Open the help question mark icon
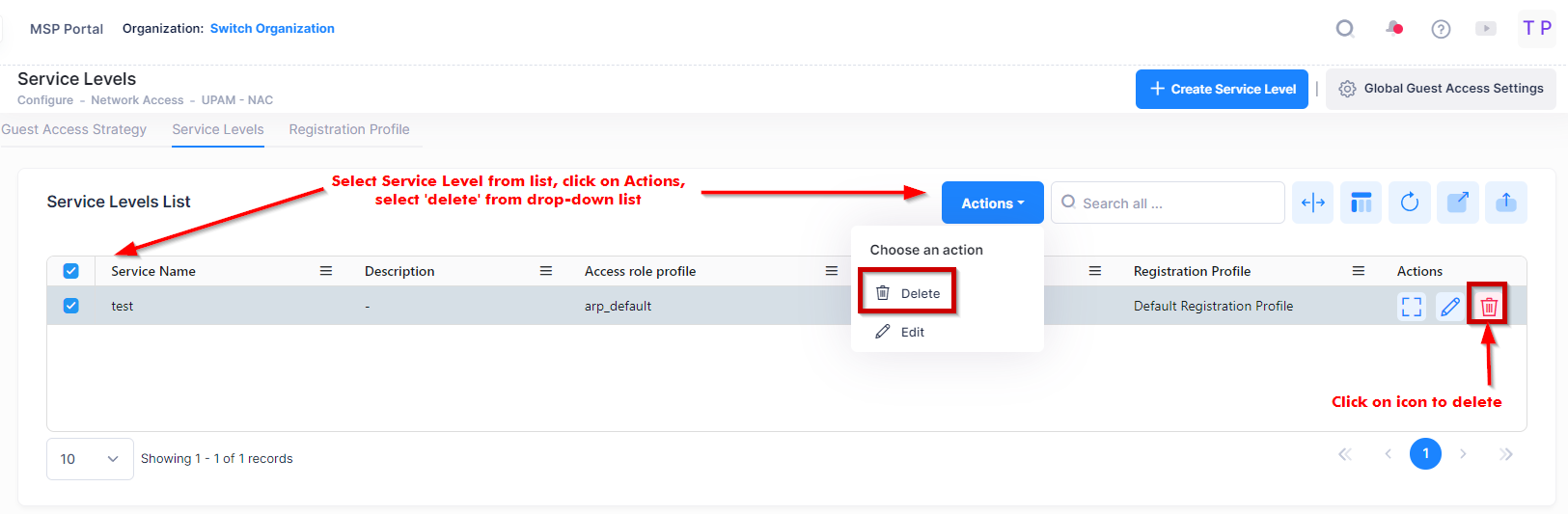Screen dimensions: 1568x514 [1441, 29]
